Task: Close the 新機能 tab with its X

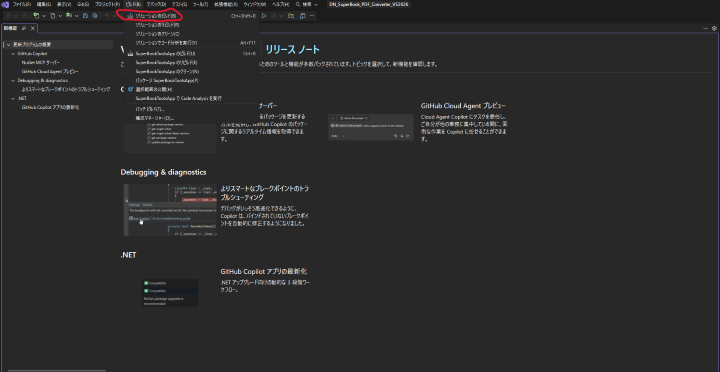Action: 33,28
